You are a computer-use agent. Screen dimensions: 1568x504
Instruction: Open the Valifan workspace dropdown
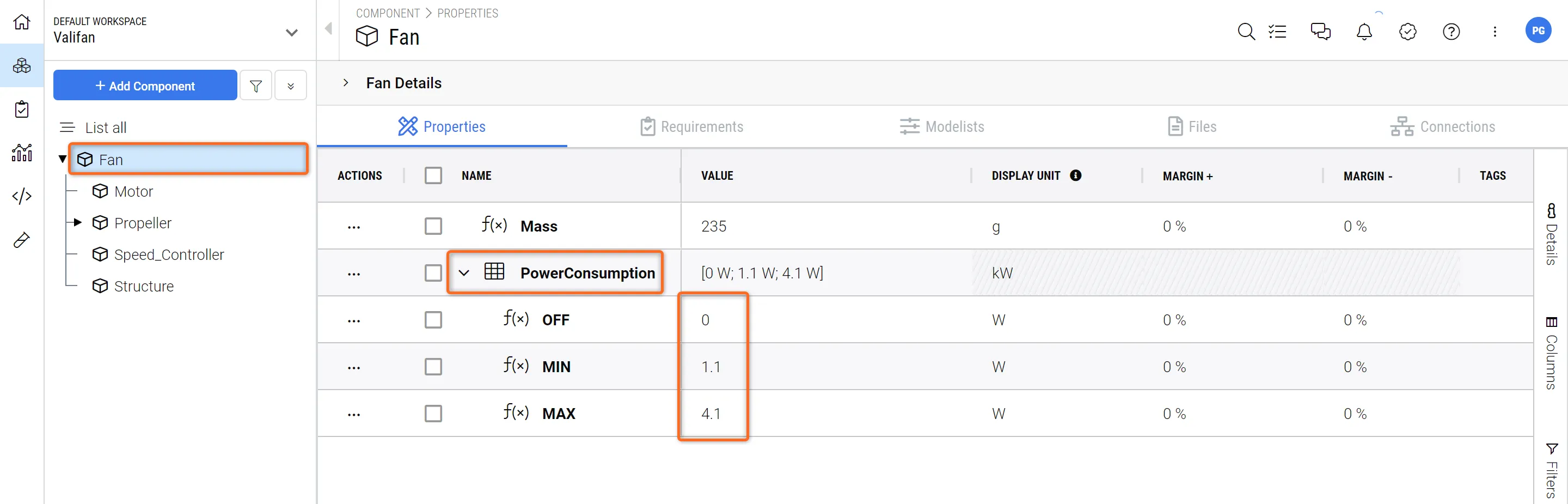[292, 33]
